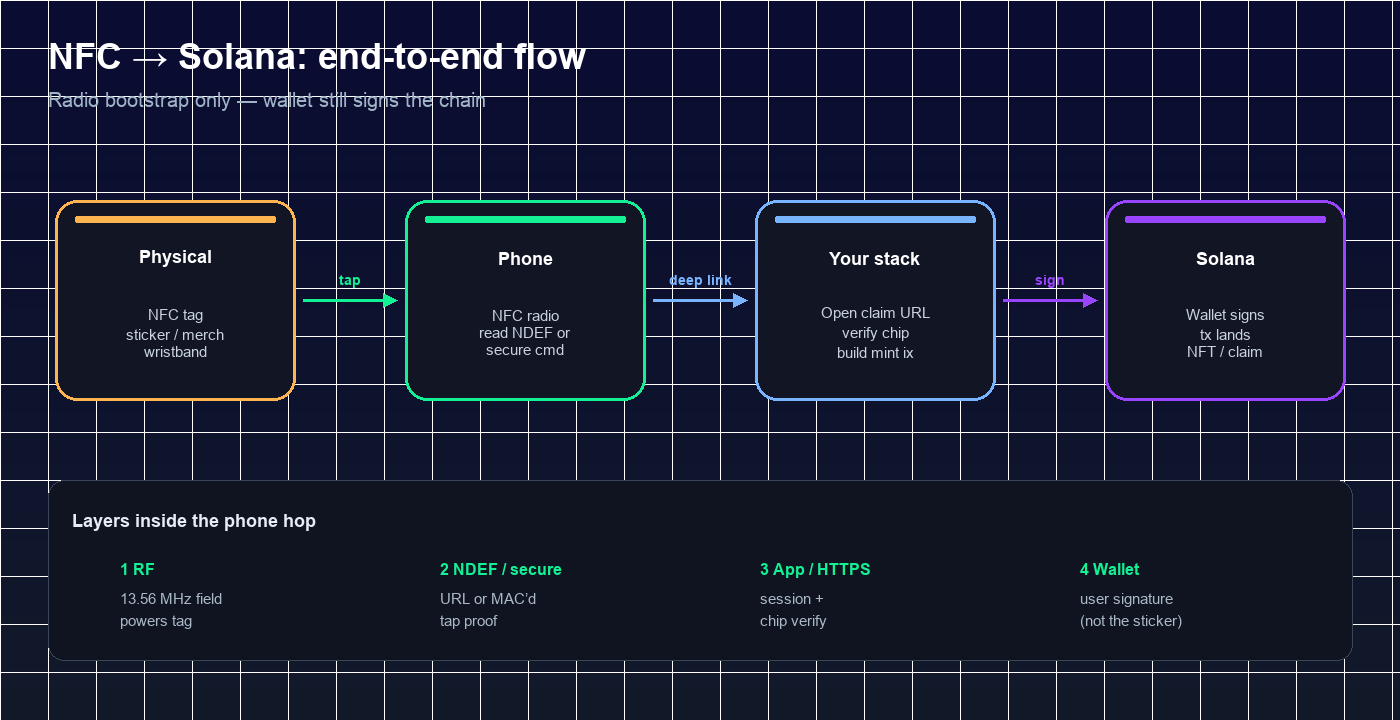Click '(not the sticker)' text

[1131, 621]
